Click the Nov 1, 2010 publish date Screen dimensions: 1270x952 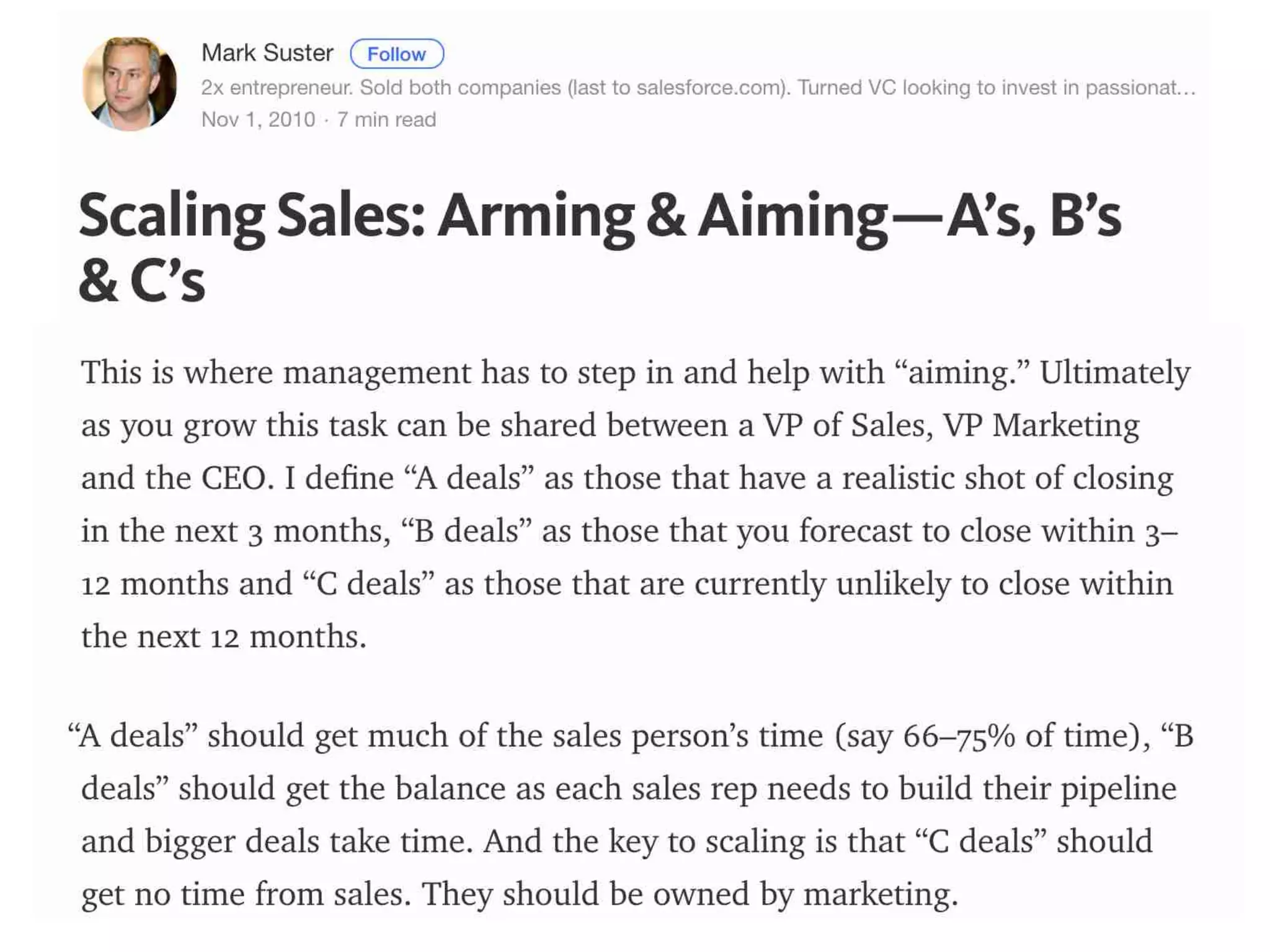click(x=258, y=119)
